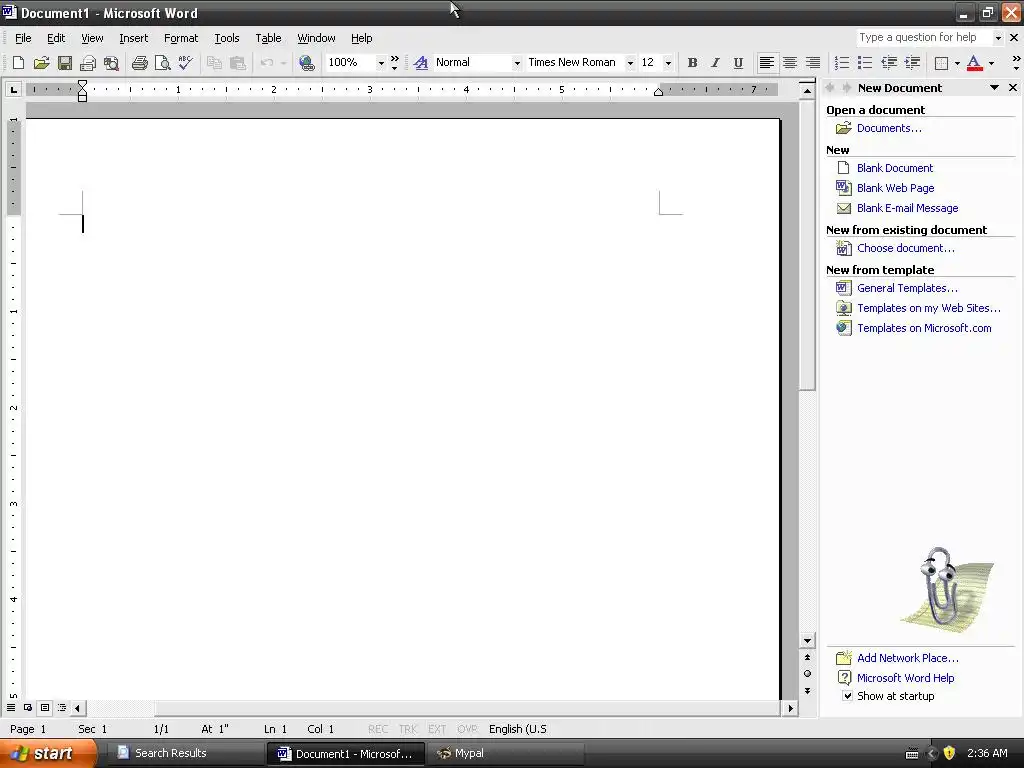Set Center paragraph alignment
The width and height of the screenshot is (1024, 768).
pos(790,63)
